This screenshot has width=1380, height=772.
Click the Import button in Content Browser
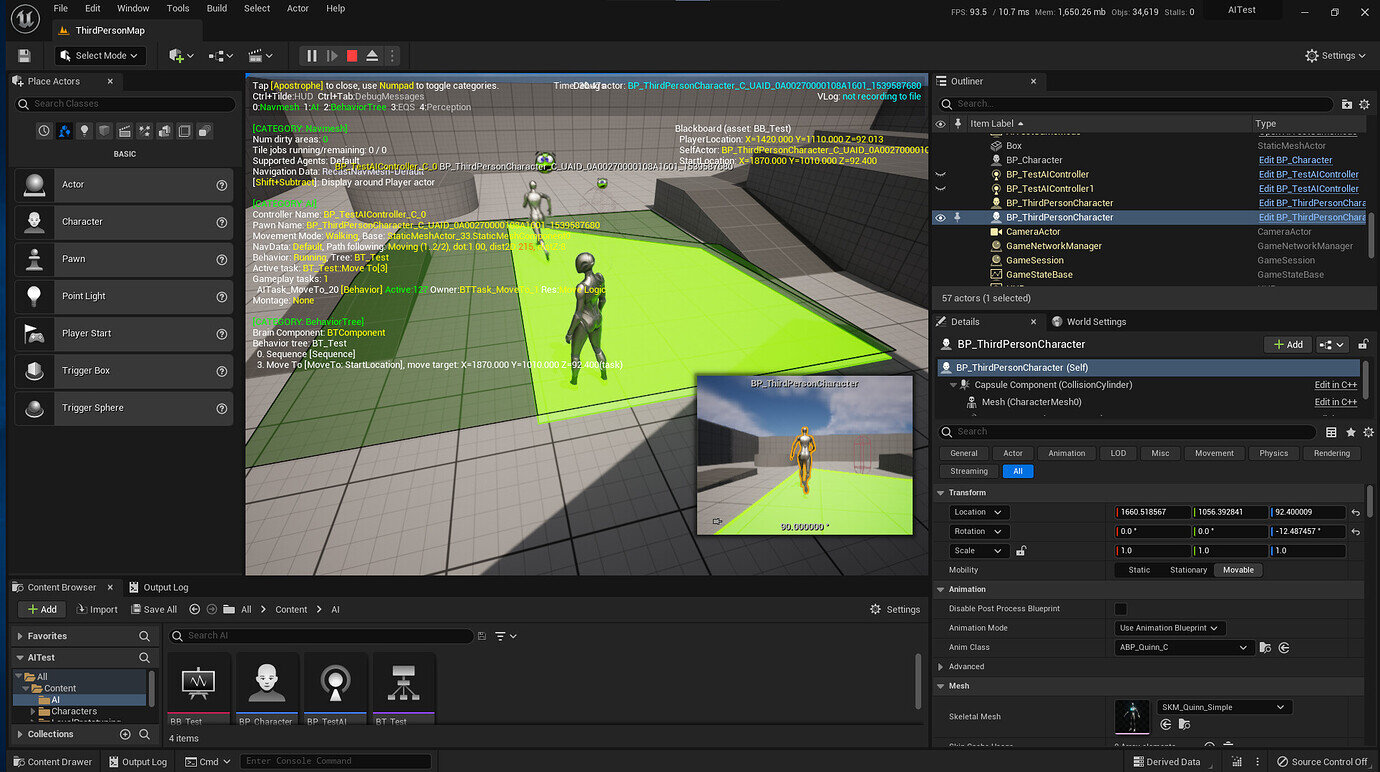[x=97, y=609]
